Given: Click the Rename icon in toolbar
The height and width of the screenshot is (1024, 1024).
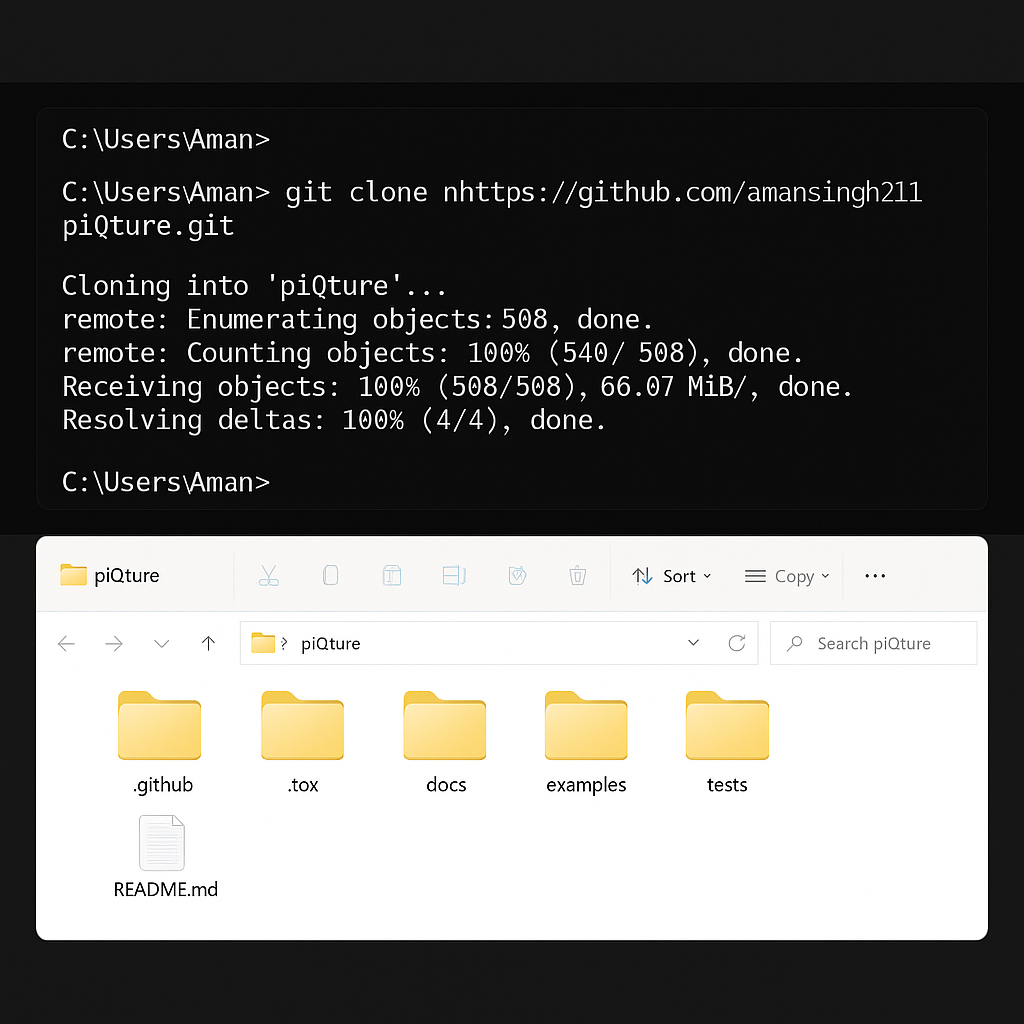Looking at the screenshot, I should [454, 576].
